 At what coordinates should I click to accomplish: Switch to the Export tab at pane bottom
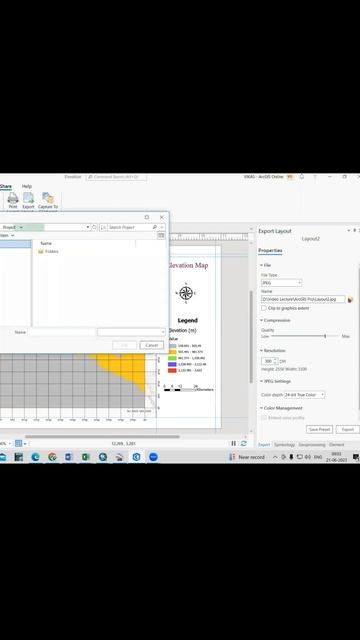(264, 444)
